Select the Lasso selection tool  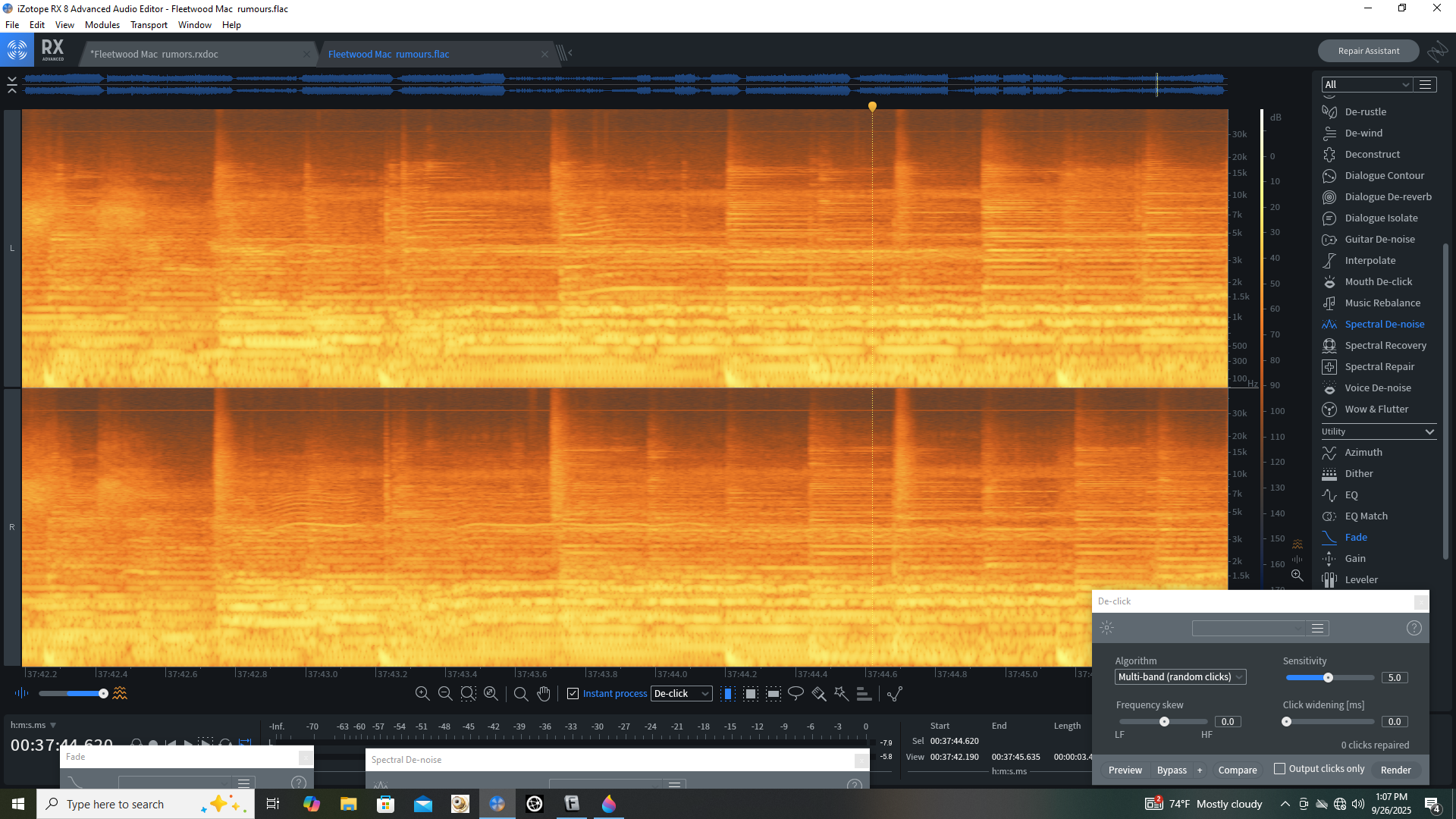click(795, 693)
